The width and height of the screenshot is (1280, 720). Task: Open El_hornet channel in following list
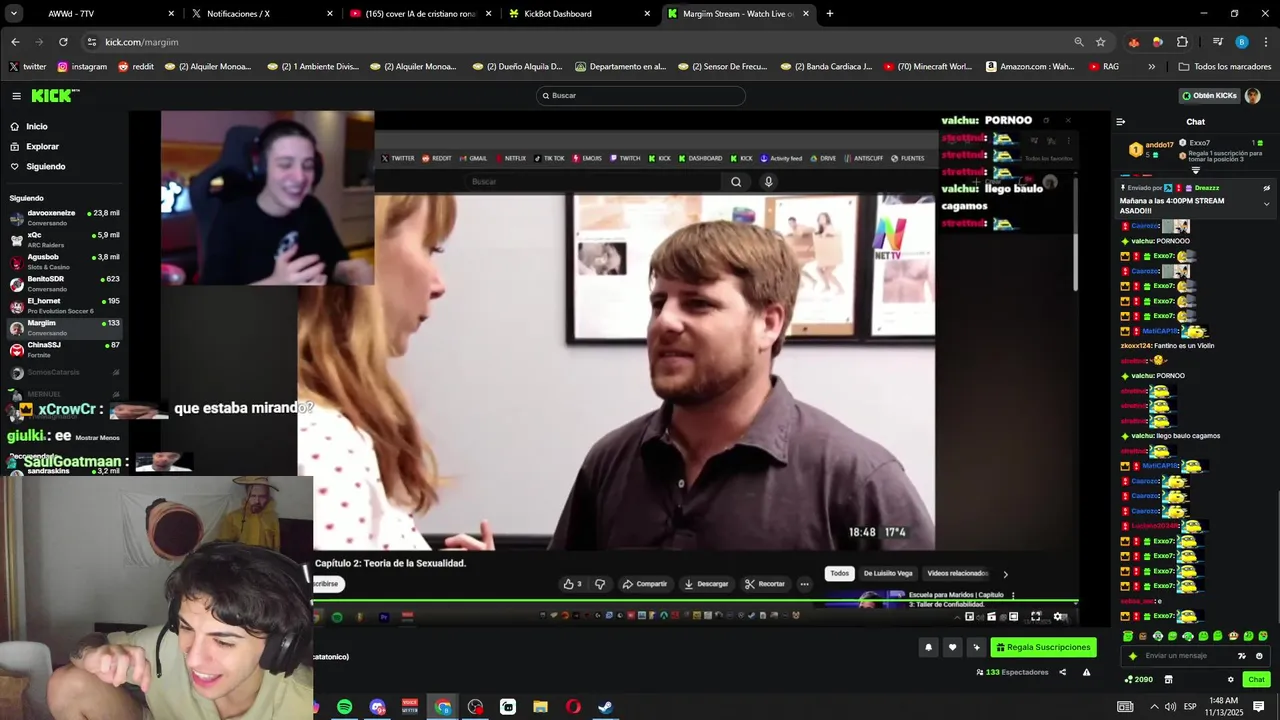pos(64,305)
